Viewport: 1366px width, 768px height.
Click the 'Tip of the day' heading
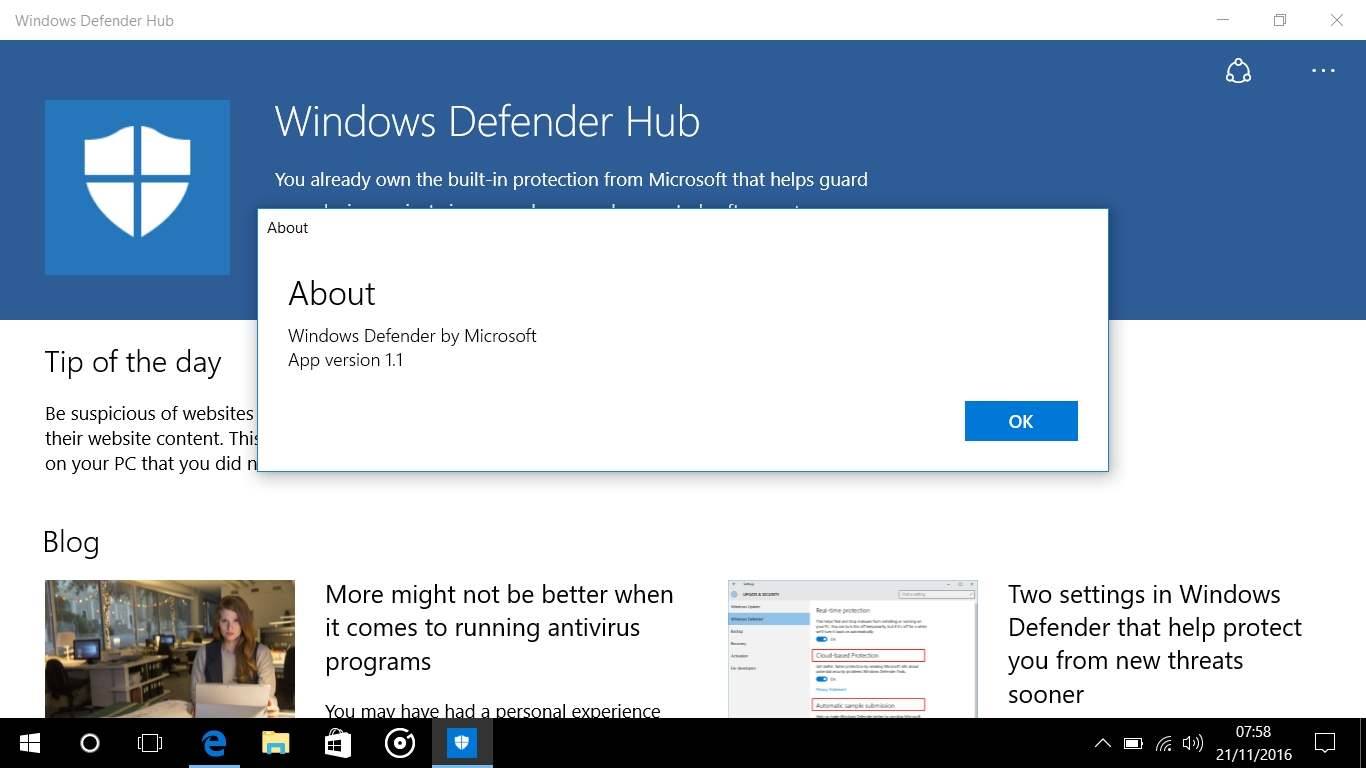pos(133,362)
